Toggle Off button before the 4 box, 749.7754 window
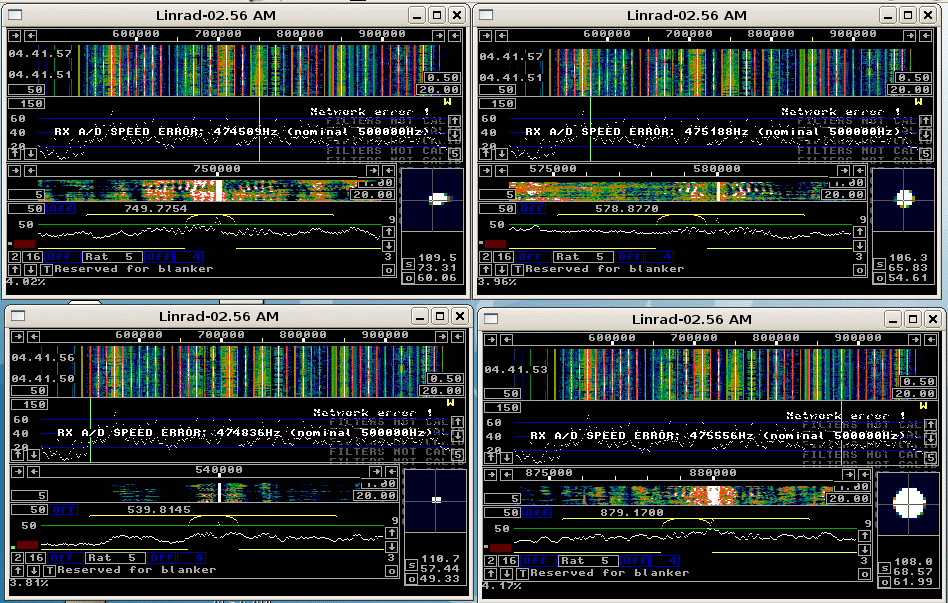Image resolution: width=948 pixels, height=603 pixels. [160, 257]
